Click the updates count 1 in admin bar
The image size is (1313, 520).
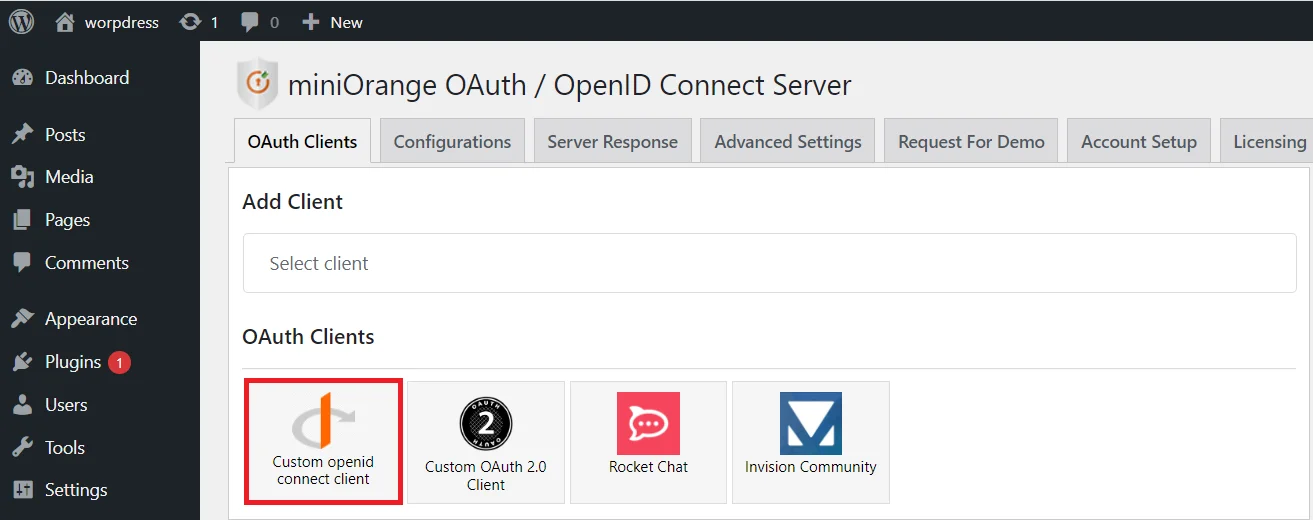[214, 22]
